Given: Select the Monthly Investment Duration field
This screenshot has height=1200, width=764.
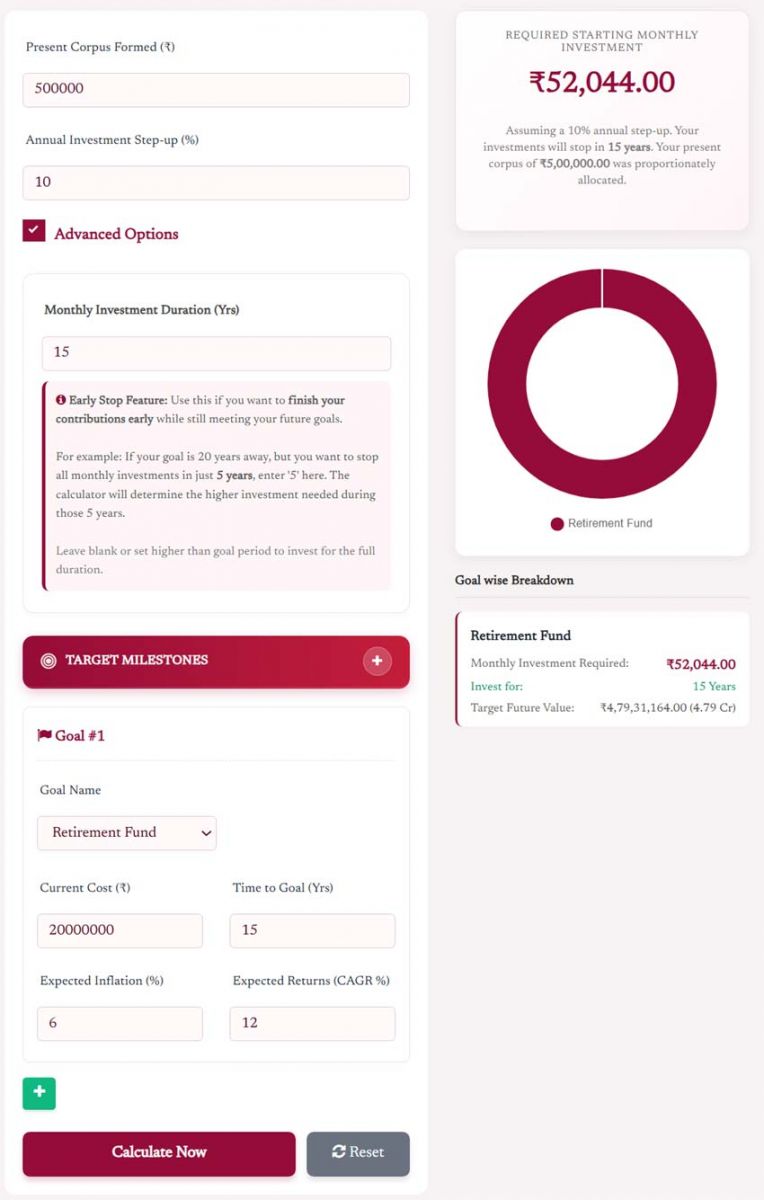Looking at the screenshot, I should (x=215, y=352).
